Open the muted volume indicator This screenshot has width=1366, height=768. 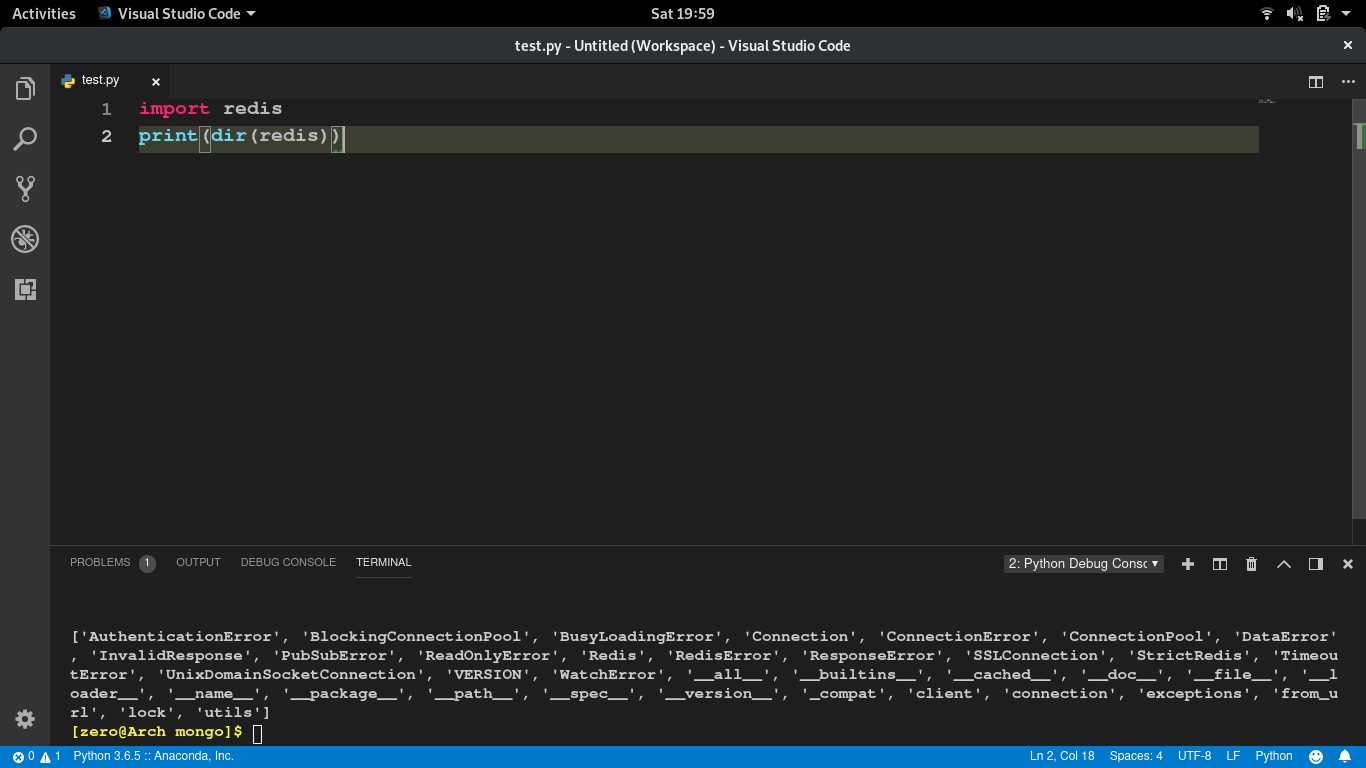tap(1294, 14)
